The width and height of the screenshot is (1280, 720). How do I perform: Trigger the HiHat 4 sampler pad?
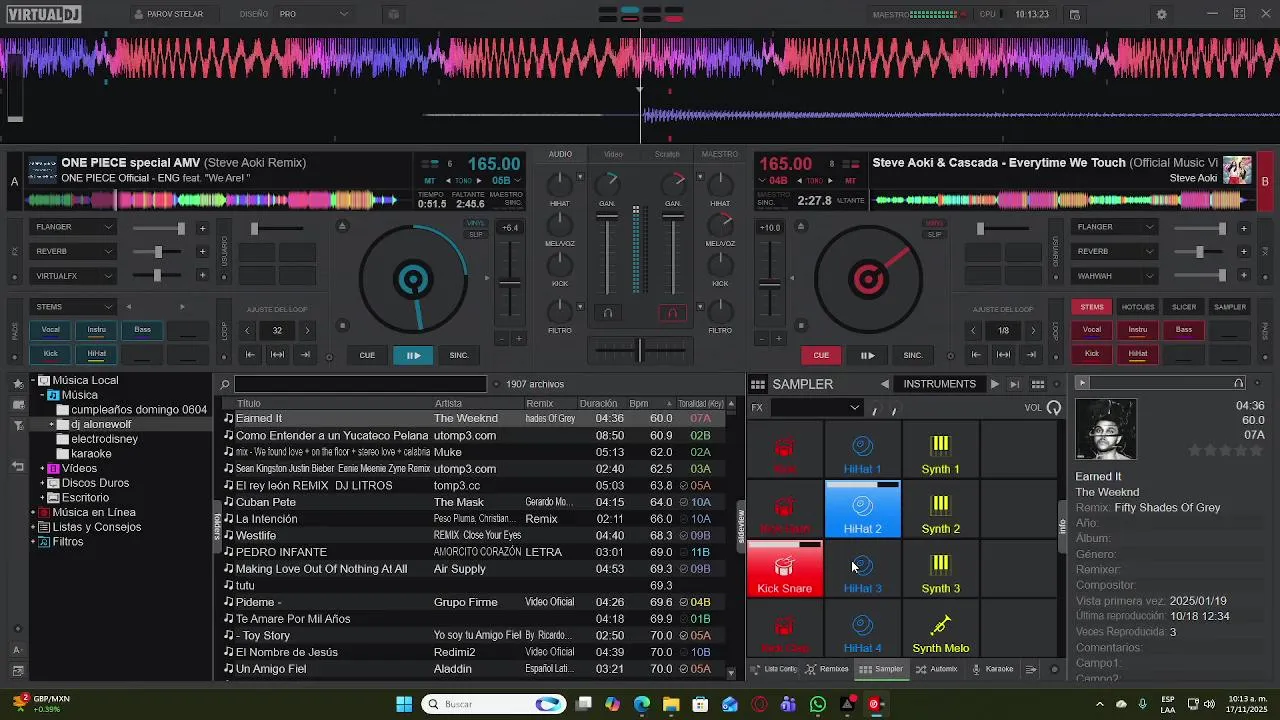click(x=862, y=630)
